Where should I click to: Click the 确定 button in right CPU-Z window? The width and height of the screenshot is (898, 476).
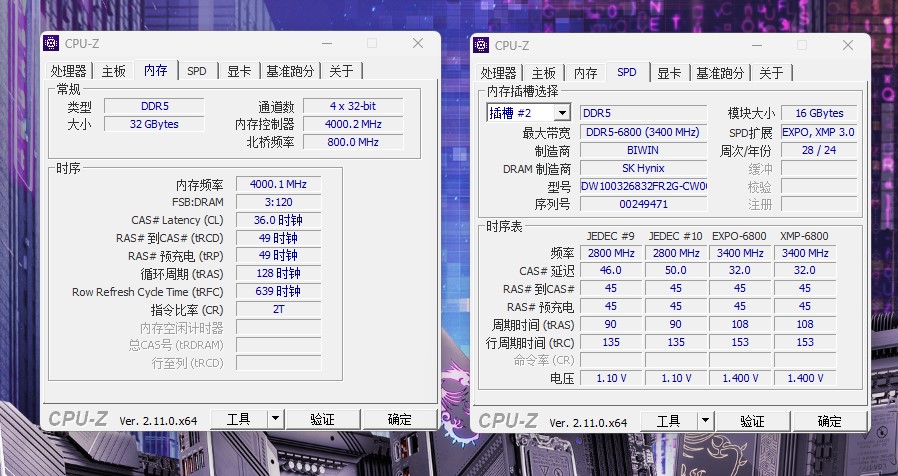[x=829, y=421]
